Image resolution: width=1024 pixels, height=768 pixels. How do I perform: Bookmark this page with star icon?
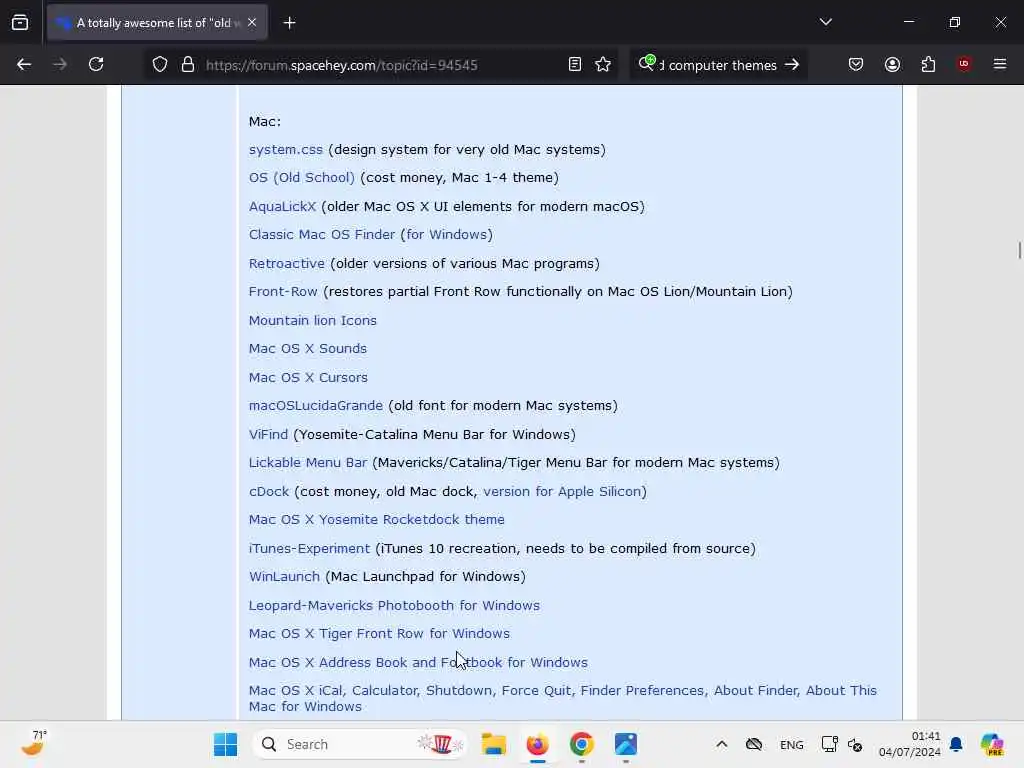[x=603, y=64]
